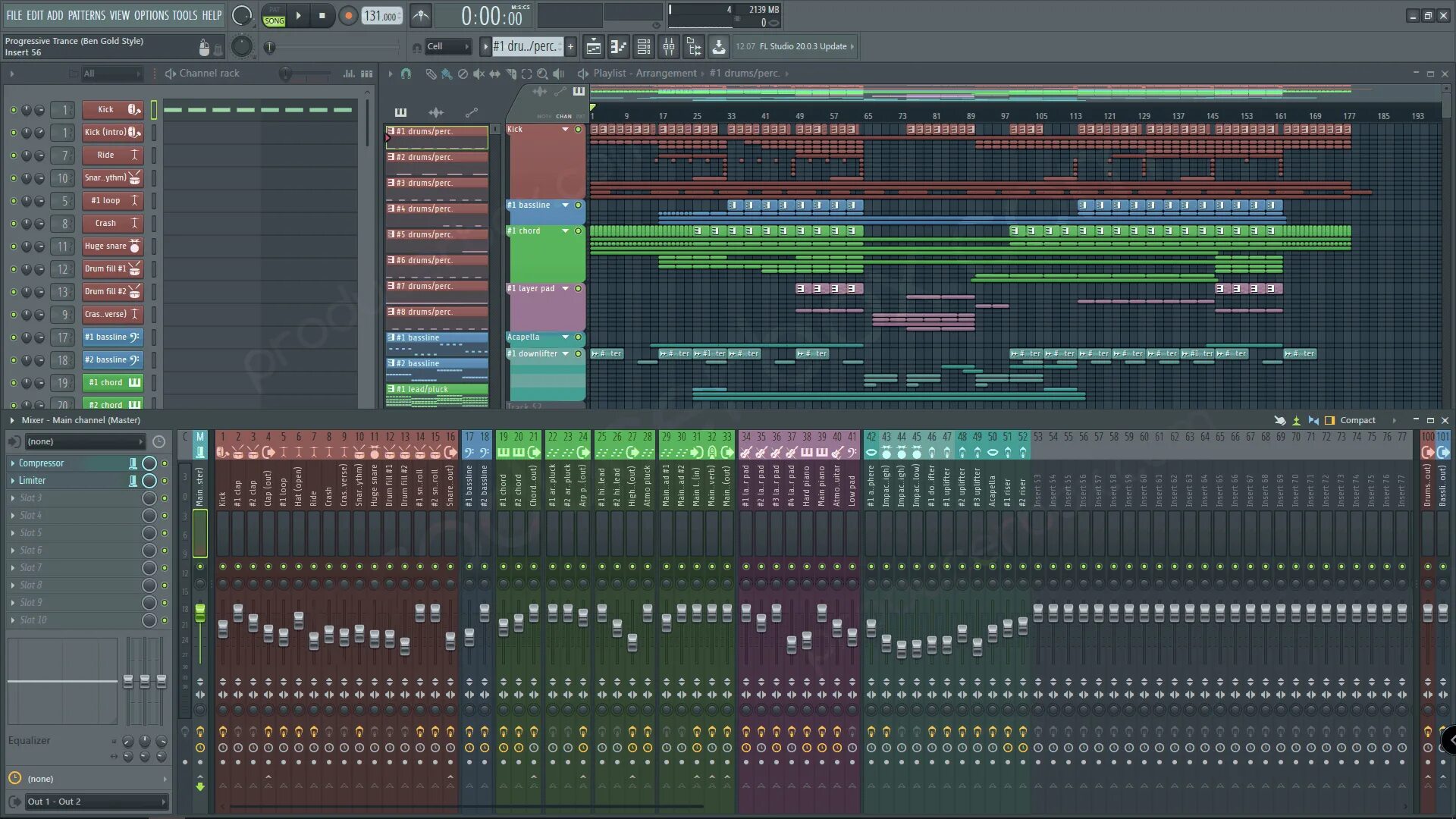Select the Slip editing tool in the Playlist
The height and width of the screenshot is (819, 1456).
493,74
